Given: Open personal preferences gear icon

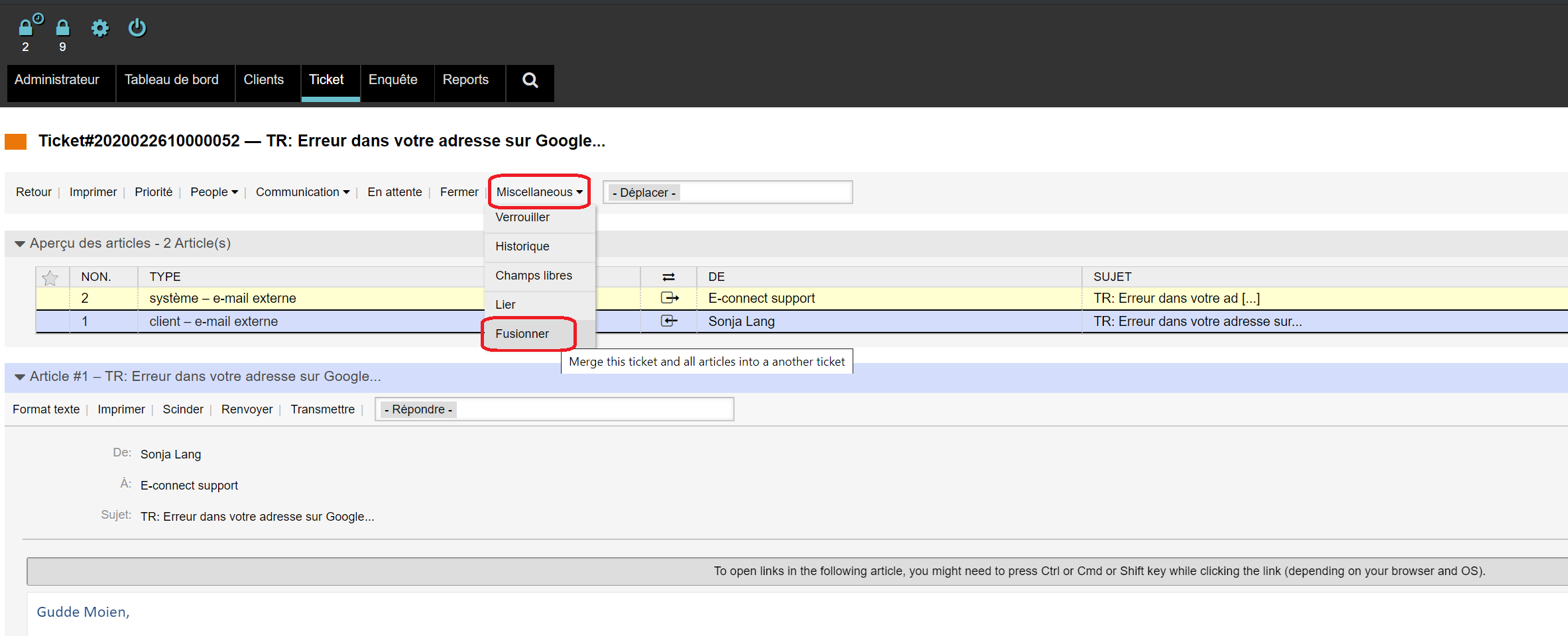Looking at the screenshot, I should point(100,28).
